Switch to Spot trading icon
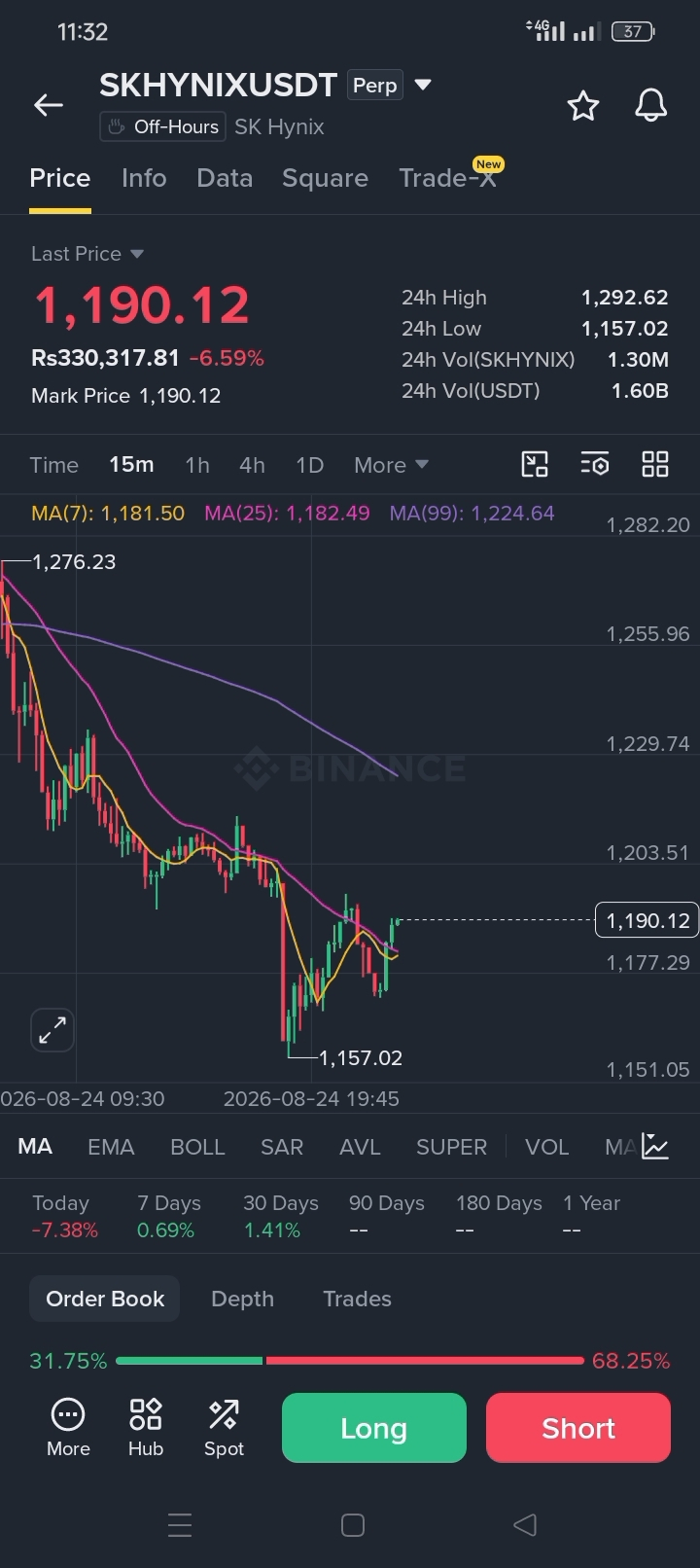 pyautogui.click(x=224, y=1427)
